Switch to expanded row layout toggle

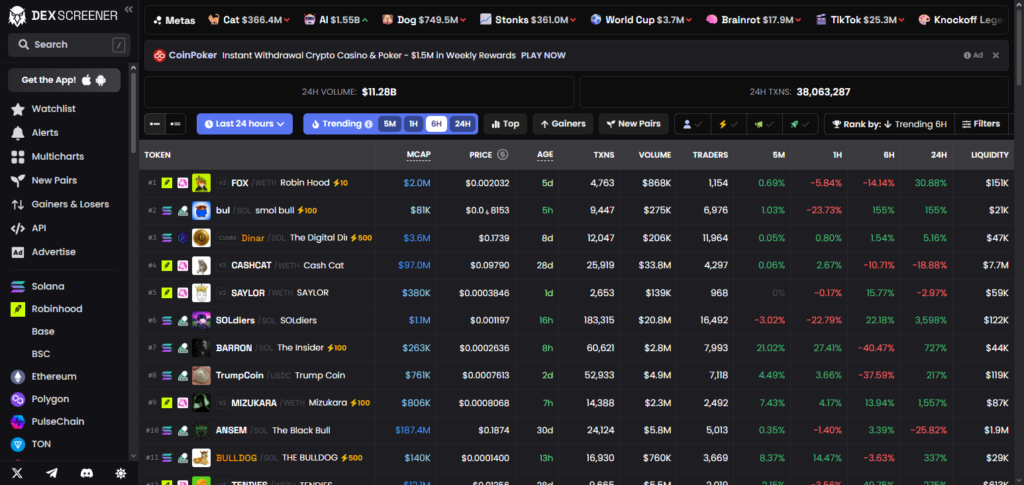tap(175, 123)
